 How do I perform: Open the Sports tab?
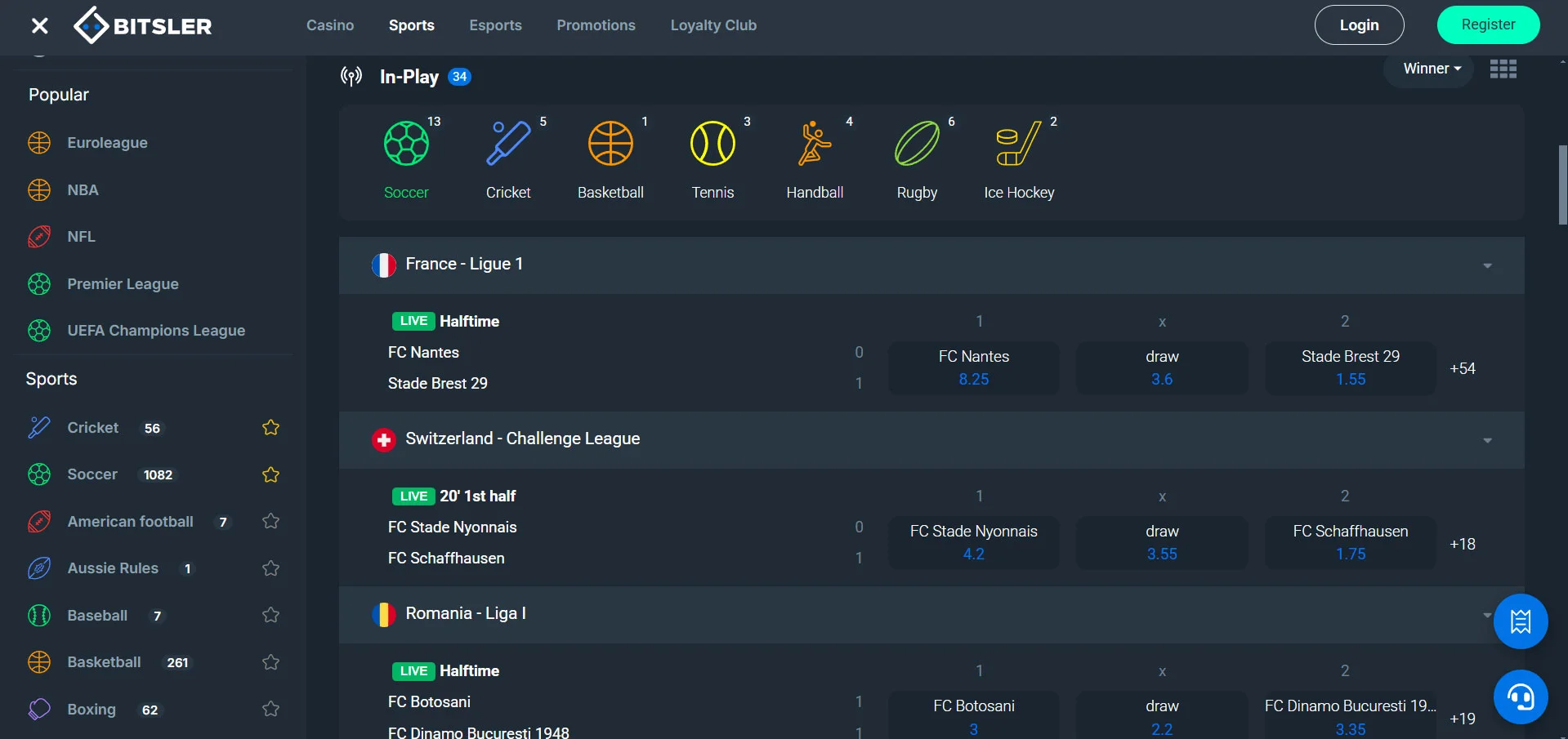(412, 25)
